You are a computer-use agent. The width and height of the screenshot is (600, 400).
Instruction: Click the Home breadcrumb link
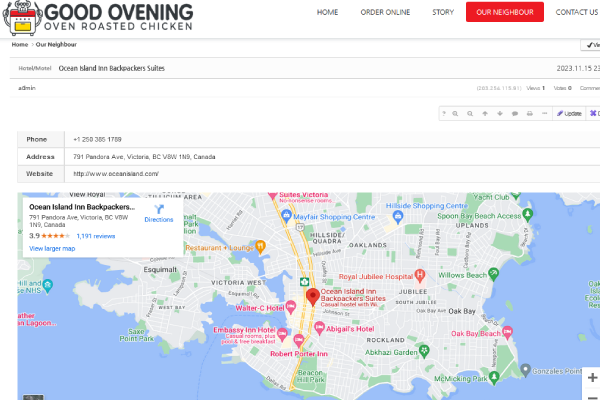[x=20, y=44]
